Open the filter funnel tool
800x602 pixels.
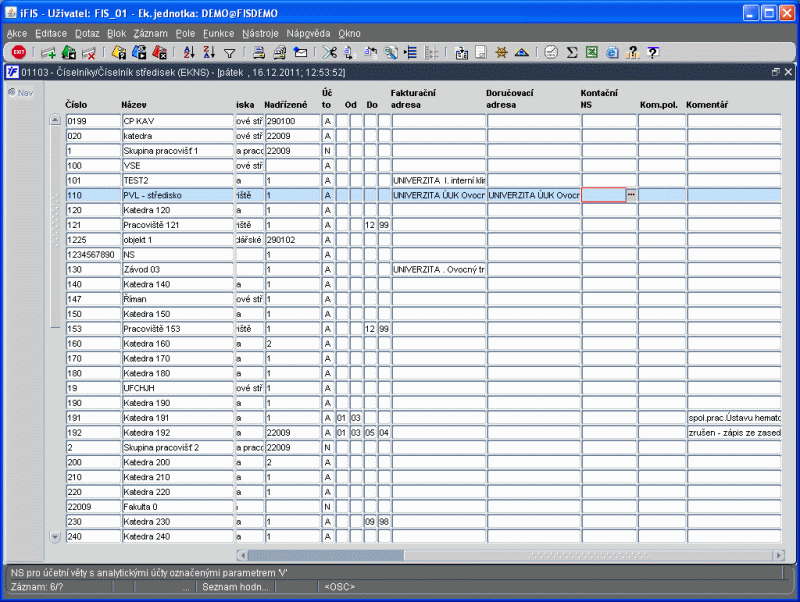tap(230, 53)
